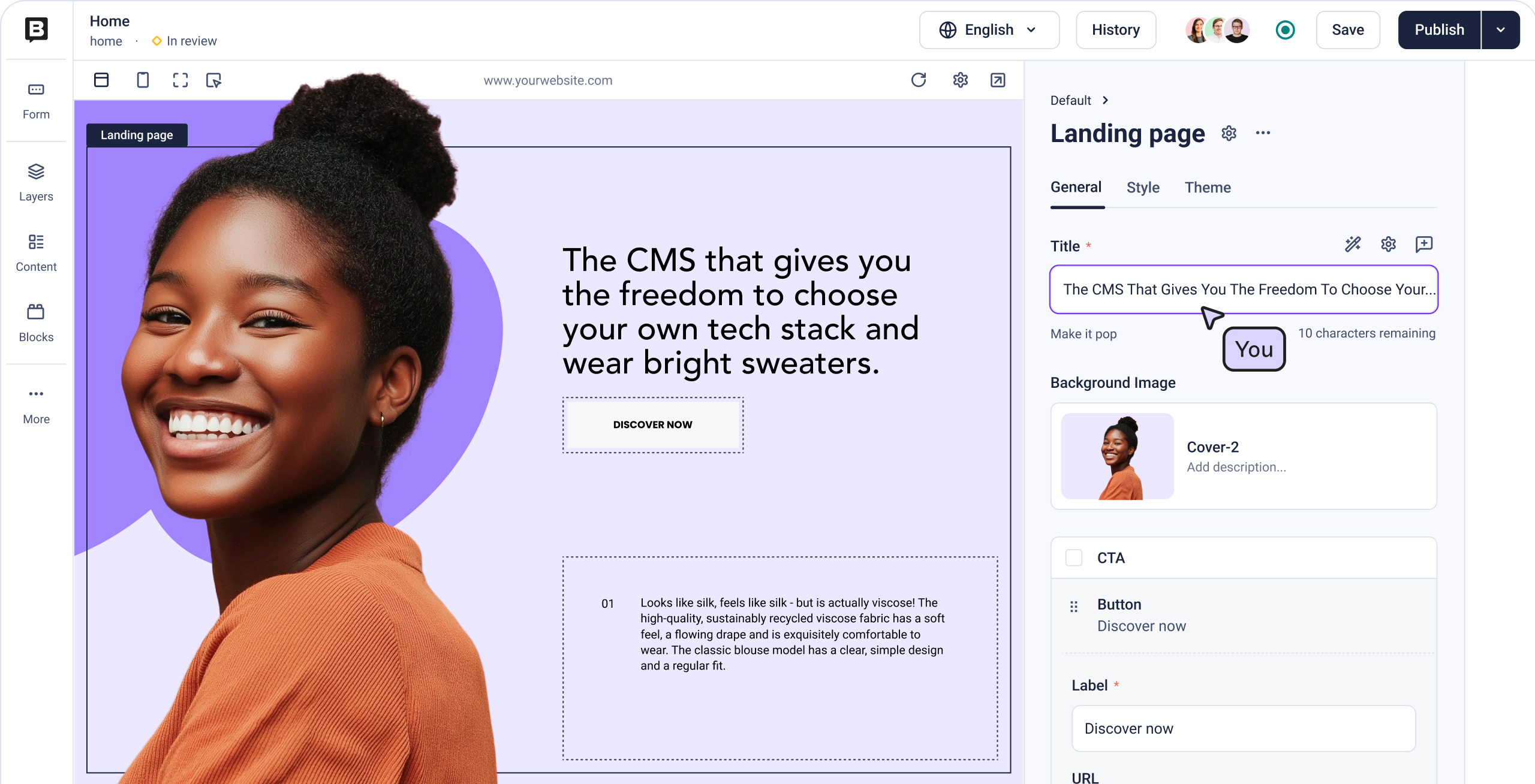Click the Save button
Viewport: 1535px width, 784px height.
pyautogui.click(x=1348, y=30)
